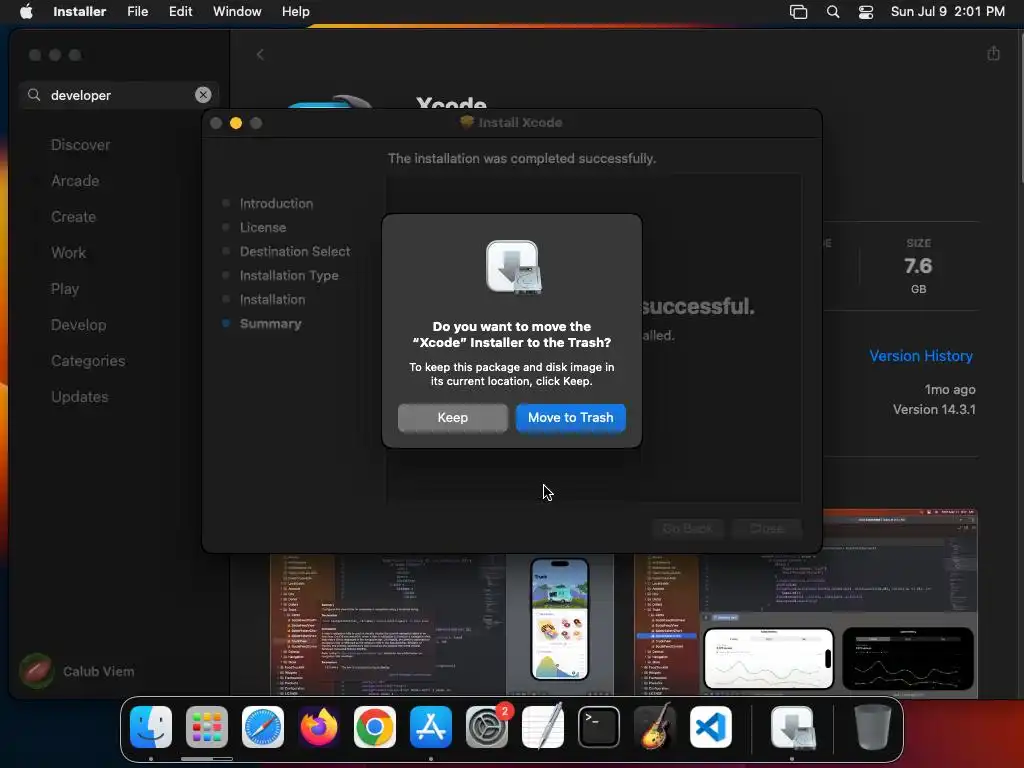1024x768 pixels.
Task: Open Control Center in menu bar
Action: click(865, 12)
